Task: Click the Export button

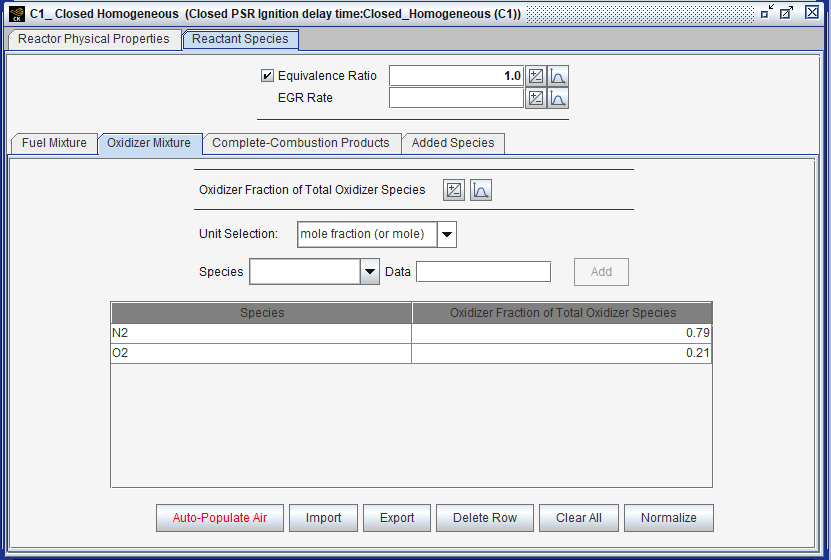Action: tap(397, 518)
